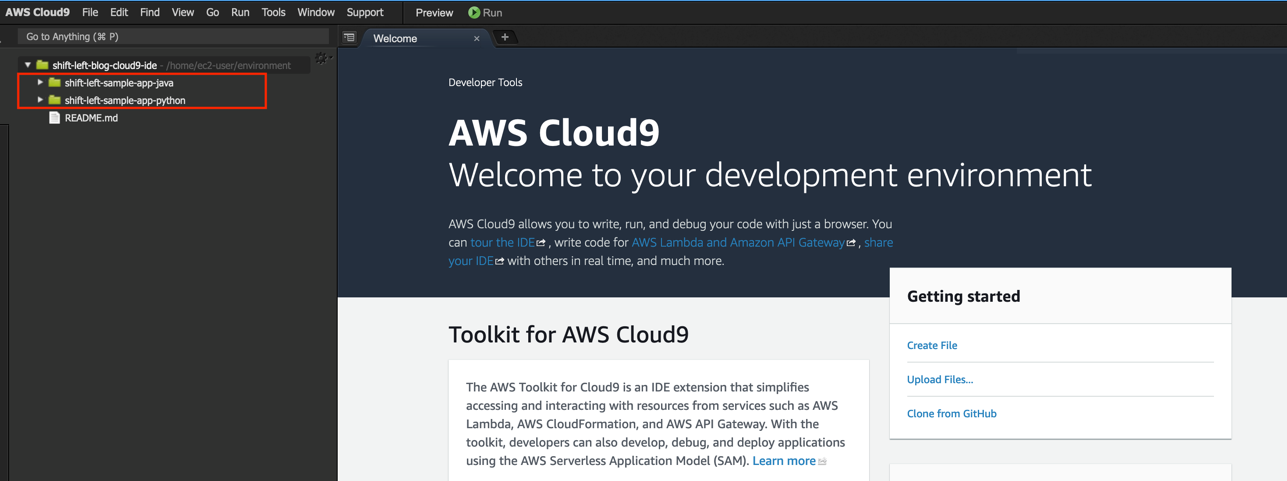
Task: Open the File menu
Action: (x=90, y=13)
